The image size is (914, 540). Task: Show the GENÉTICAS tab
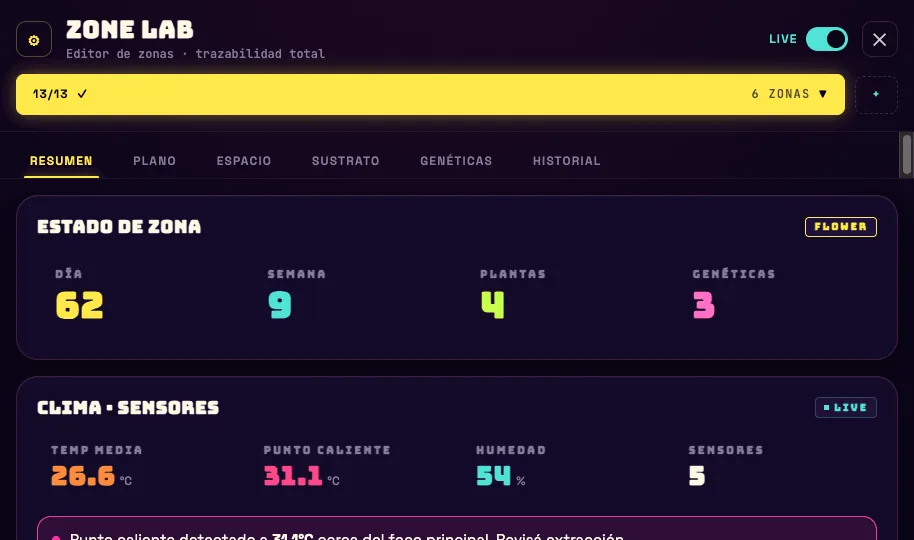click(456, 161)
